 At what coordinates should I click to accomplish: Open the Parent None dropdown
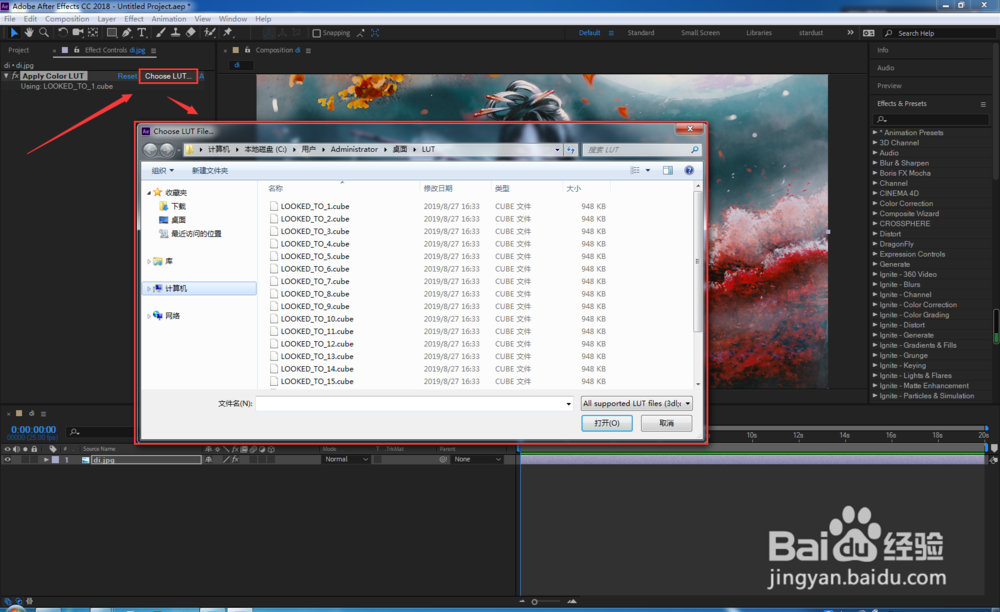[477, 459]
